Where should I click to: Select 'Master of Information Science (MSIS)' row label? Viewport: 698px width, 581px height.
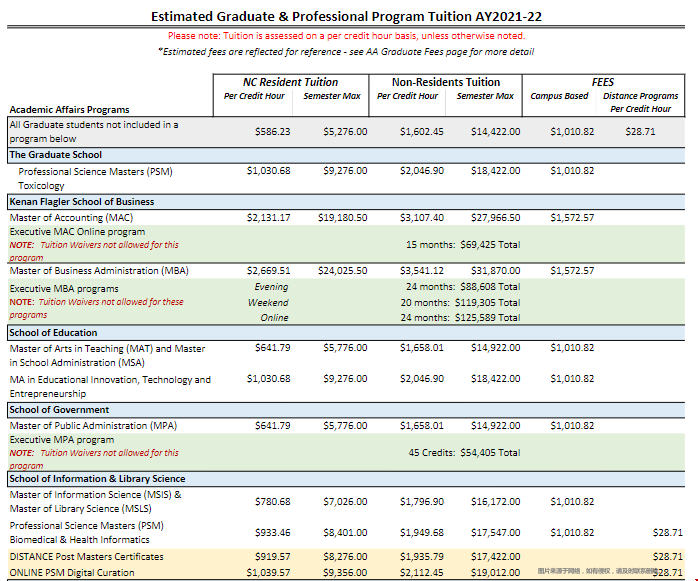[x=95, y=502]
